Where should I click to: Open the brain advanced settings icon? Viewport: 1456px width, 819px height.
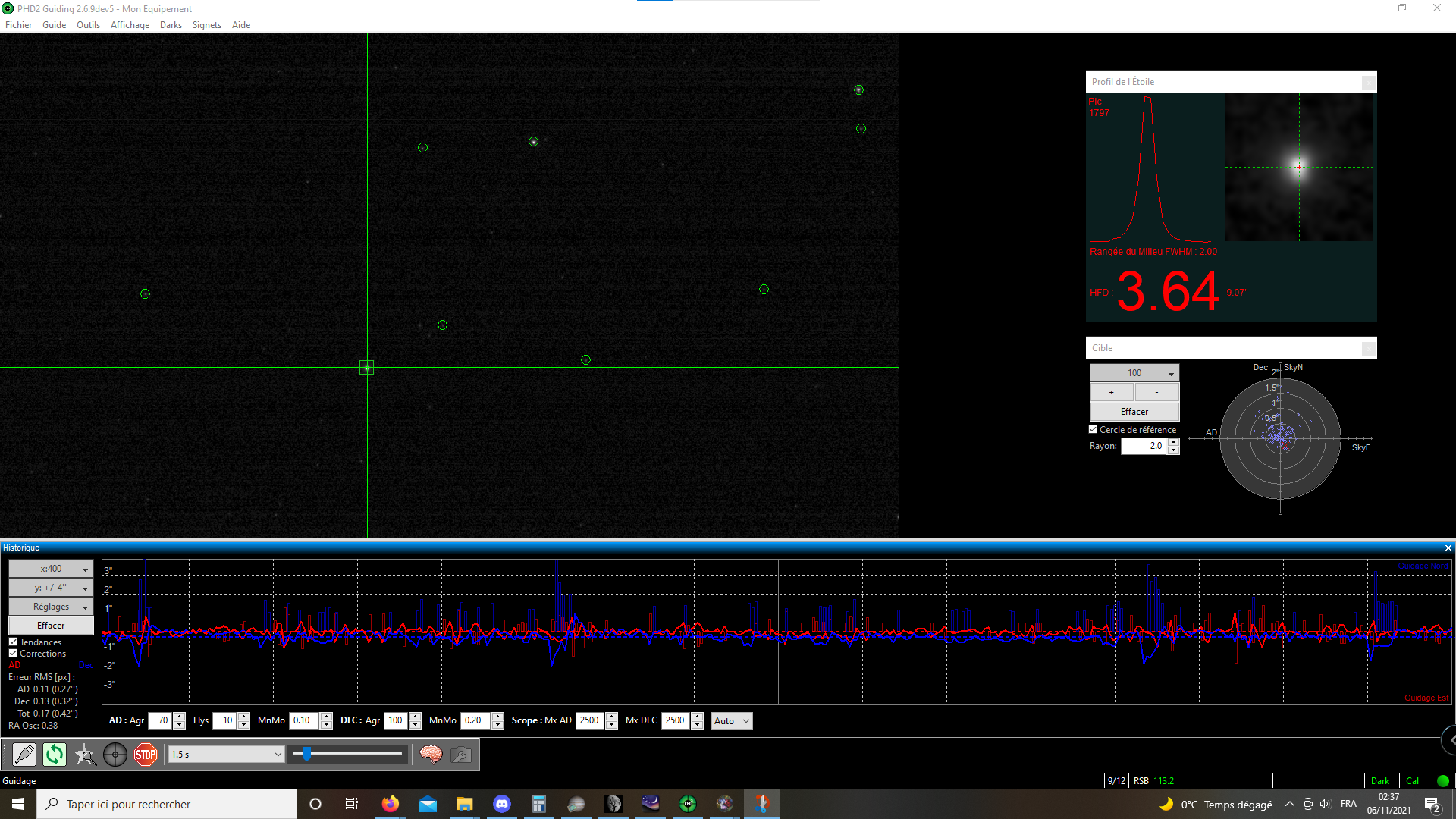pos(431,755)
